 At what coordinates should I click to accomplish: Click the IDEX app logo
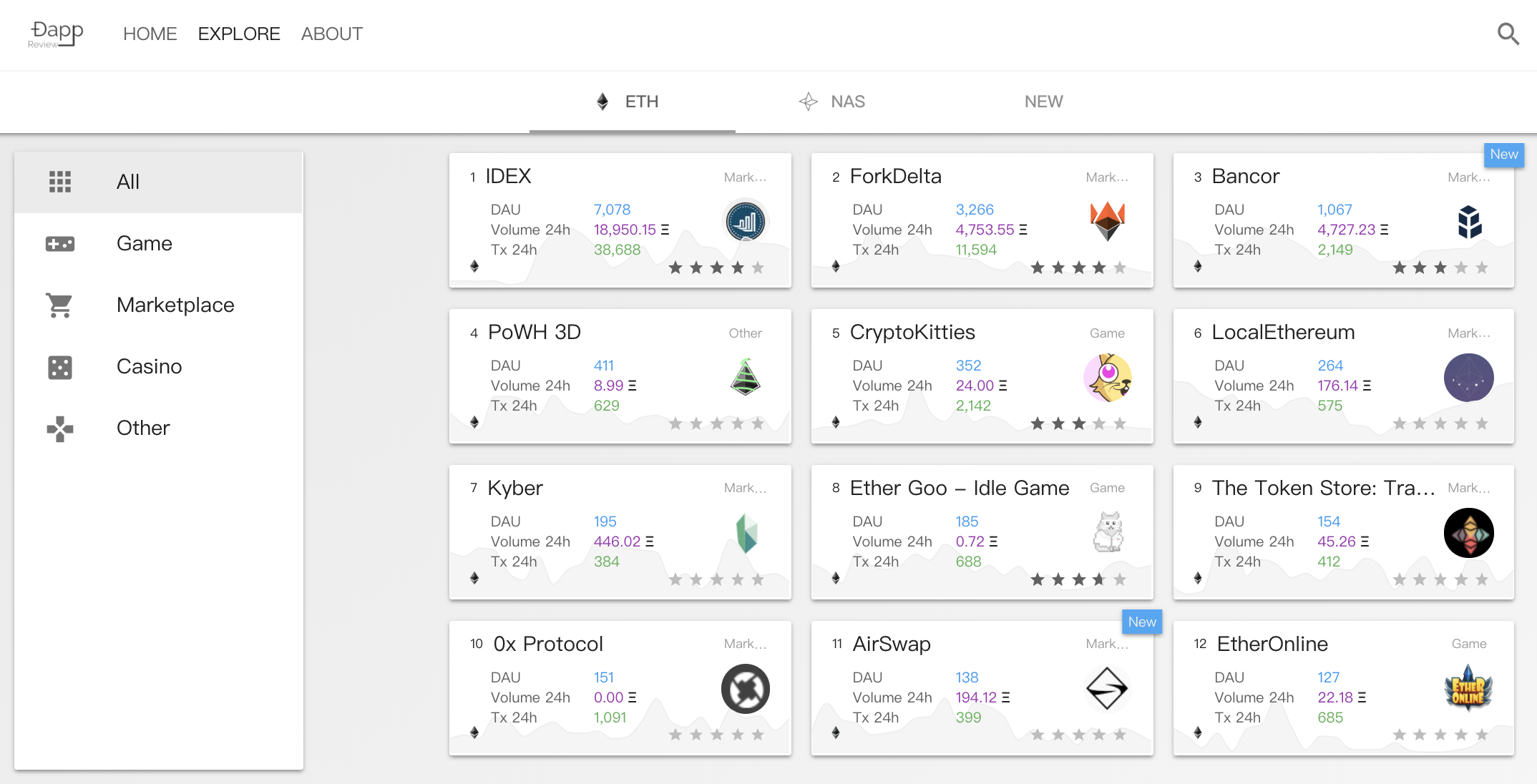746,221
